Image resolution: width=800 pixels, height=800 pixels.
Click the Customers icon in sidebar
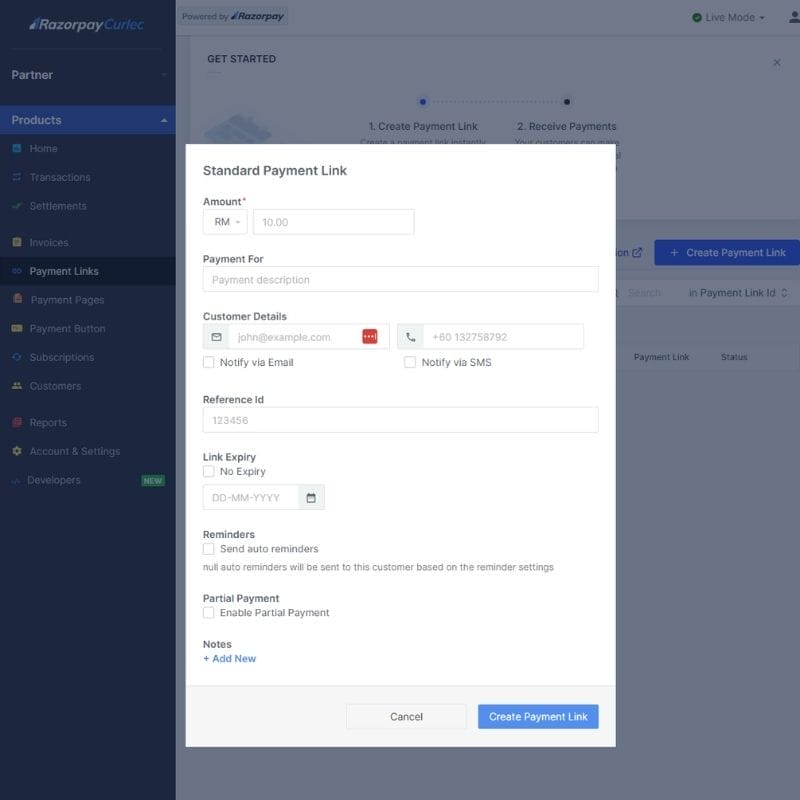click(x=17, y=386)
